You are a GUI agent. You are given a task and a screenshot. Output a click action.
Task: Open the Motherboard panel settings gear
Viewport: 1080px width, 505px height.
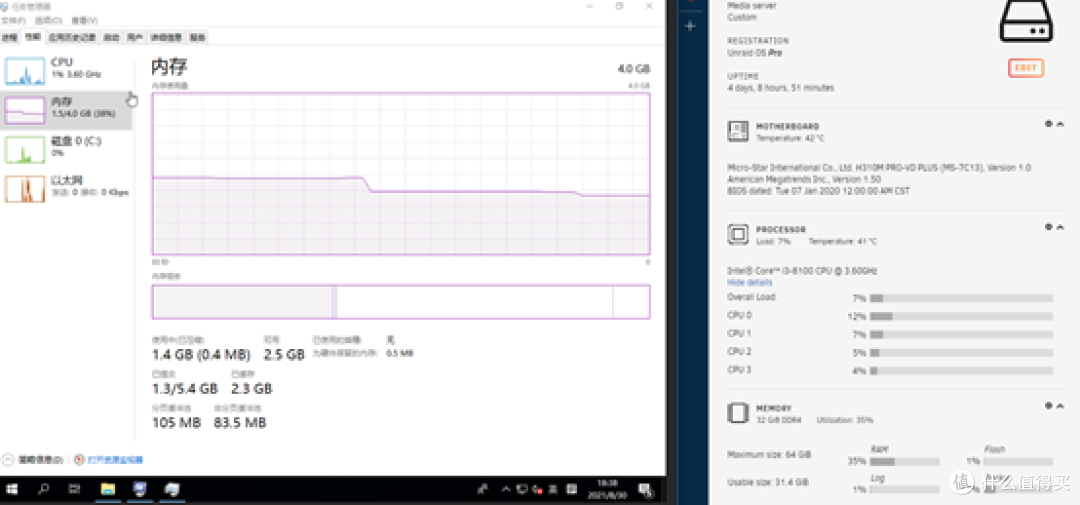pyautogui.click(x=1049, y=124)
